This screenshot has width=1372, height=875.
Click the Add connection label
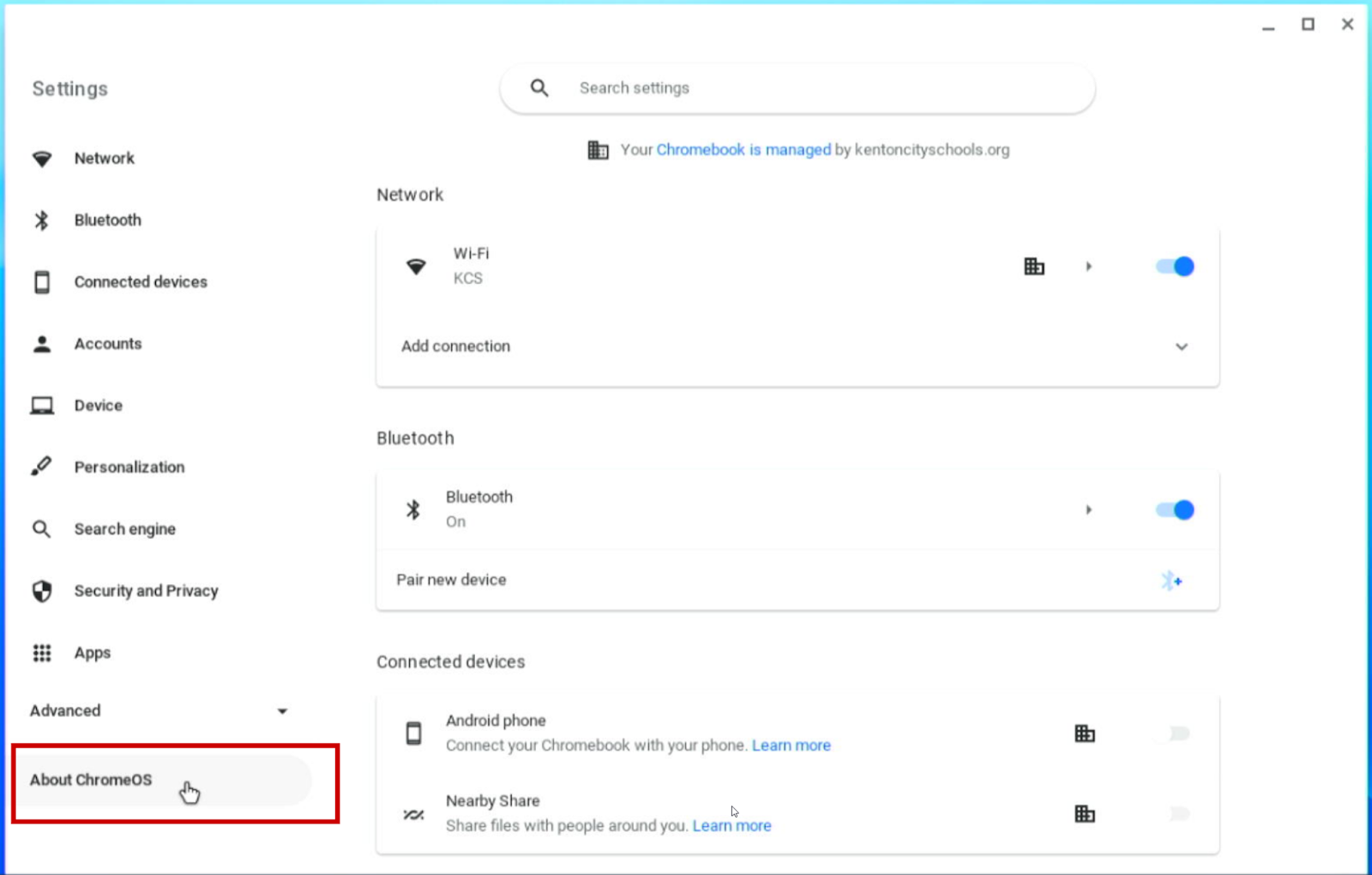(455, 347)
